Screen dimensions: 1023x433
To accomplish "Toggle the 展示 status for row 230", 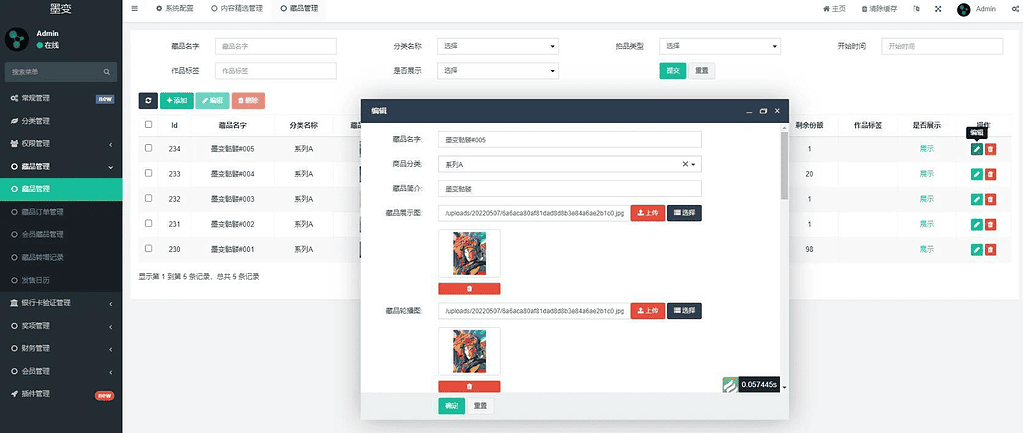I will [x=926, y=249].
